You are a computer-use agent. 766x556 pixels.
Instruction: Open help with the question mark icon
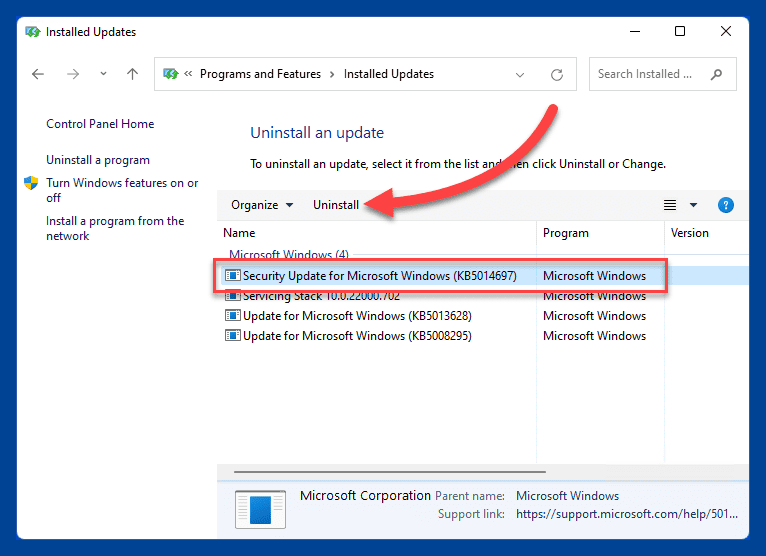tap(725, 205)
